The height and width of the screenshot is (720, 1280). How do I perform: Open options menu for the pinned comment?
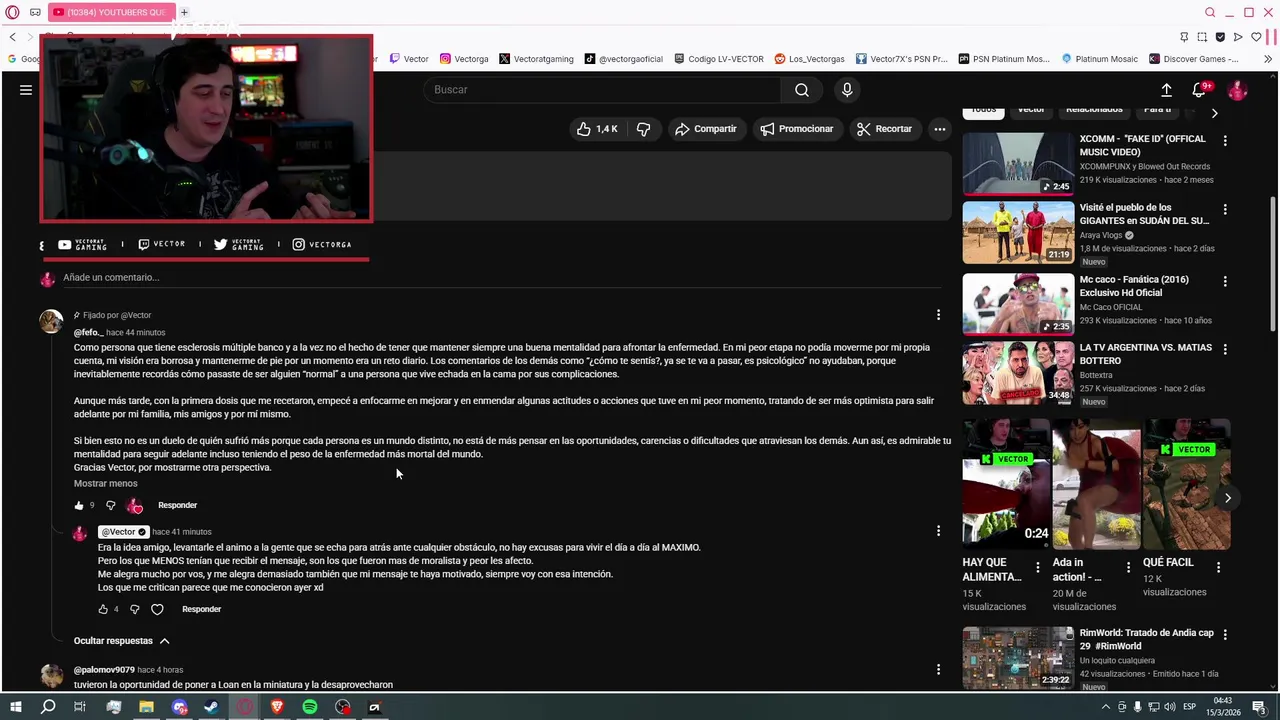click(938, 315)
